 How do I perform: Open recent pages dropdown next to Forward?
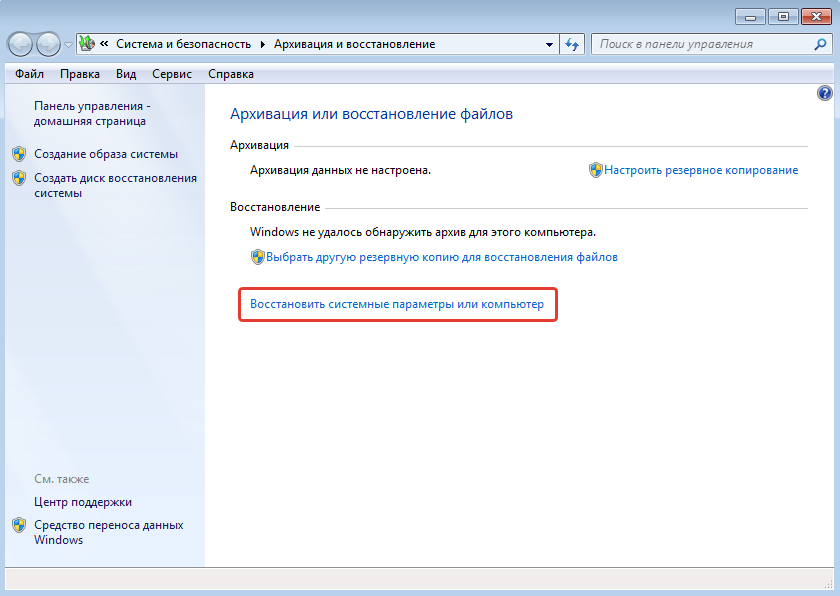pyautogui.click(x=68, y=45)
